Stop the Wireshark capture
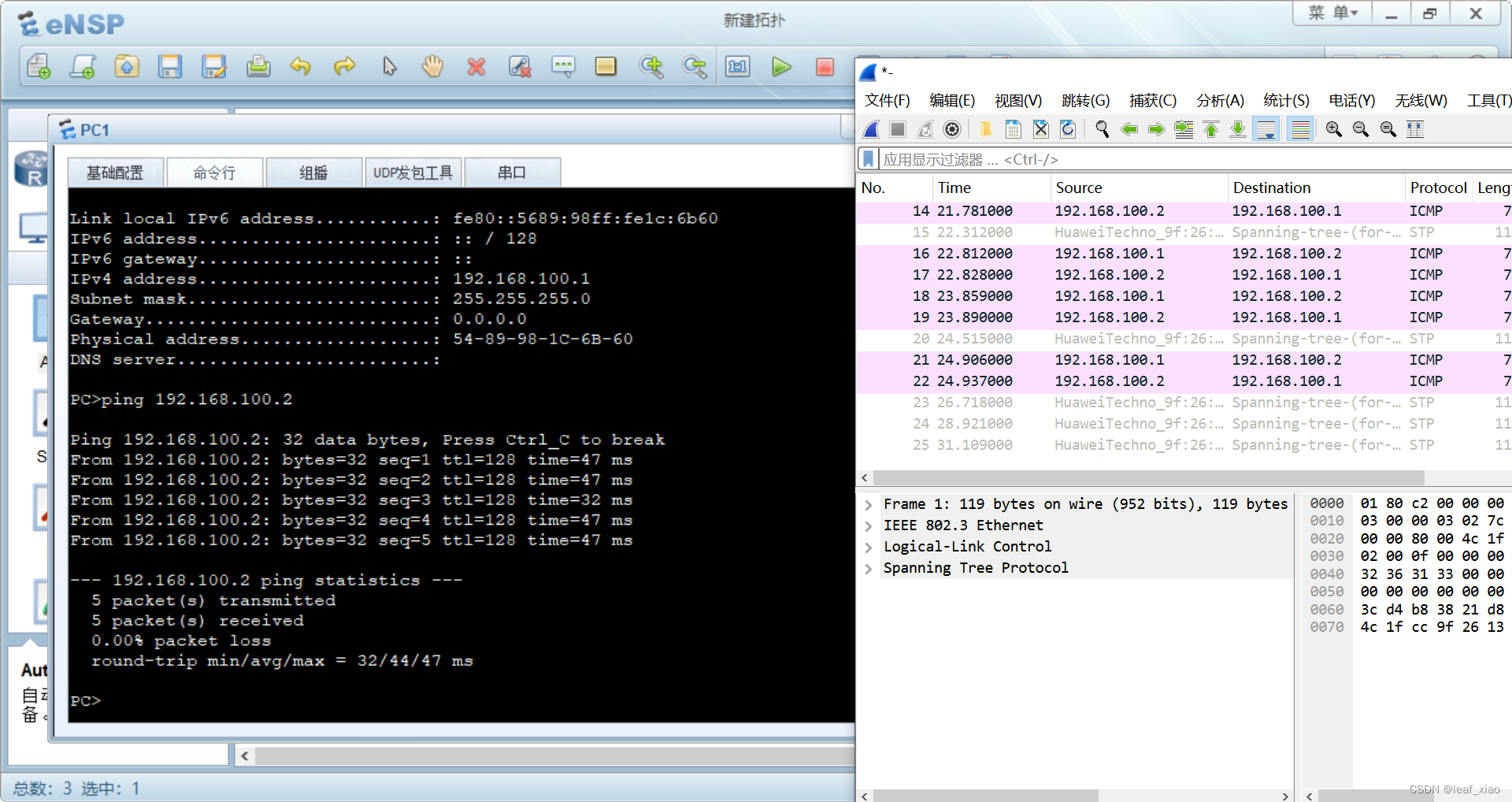Screen dimensions: 1512x802 tap(898, 129)
